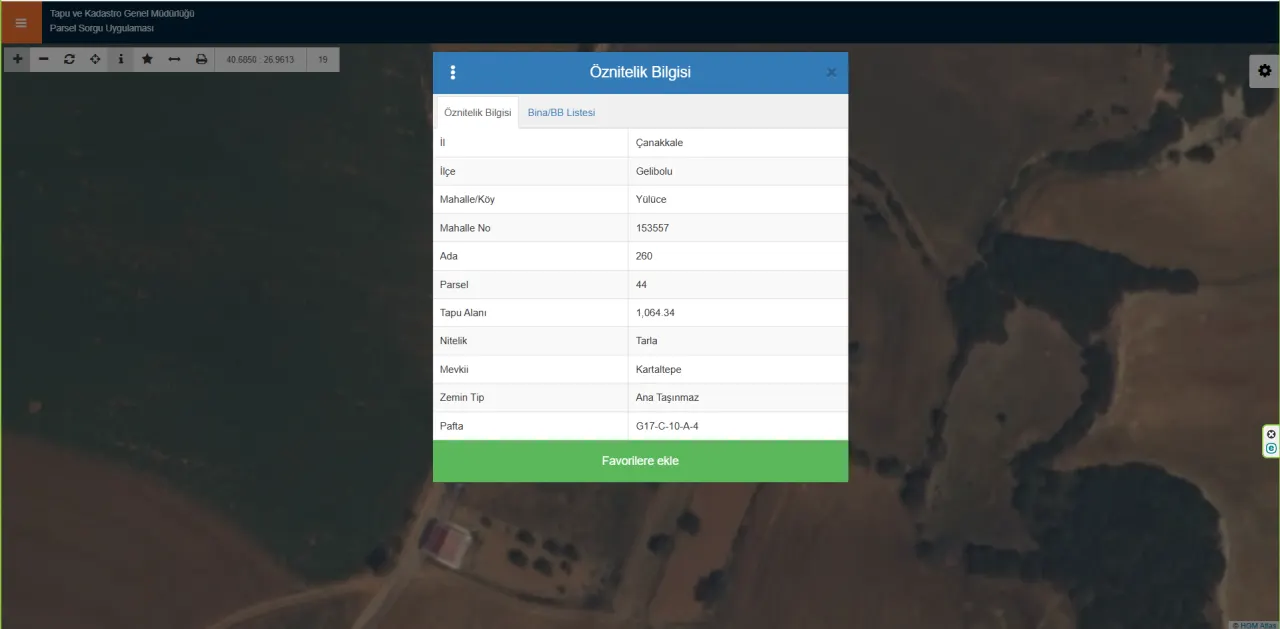Click the Mevkii value Kartaltepe
The height and width of the screenshot is (629, 1280).
(659, 370)
